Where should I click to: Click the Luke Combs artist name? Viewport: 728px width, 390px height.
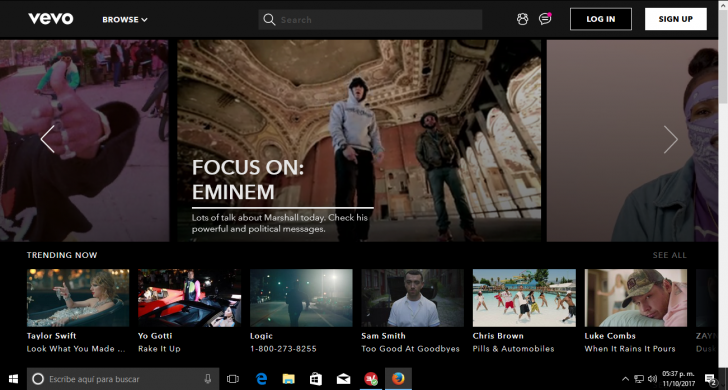tap(610, 336)
